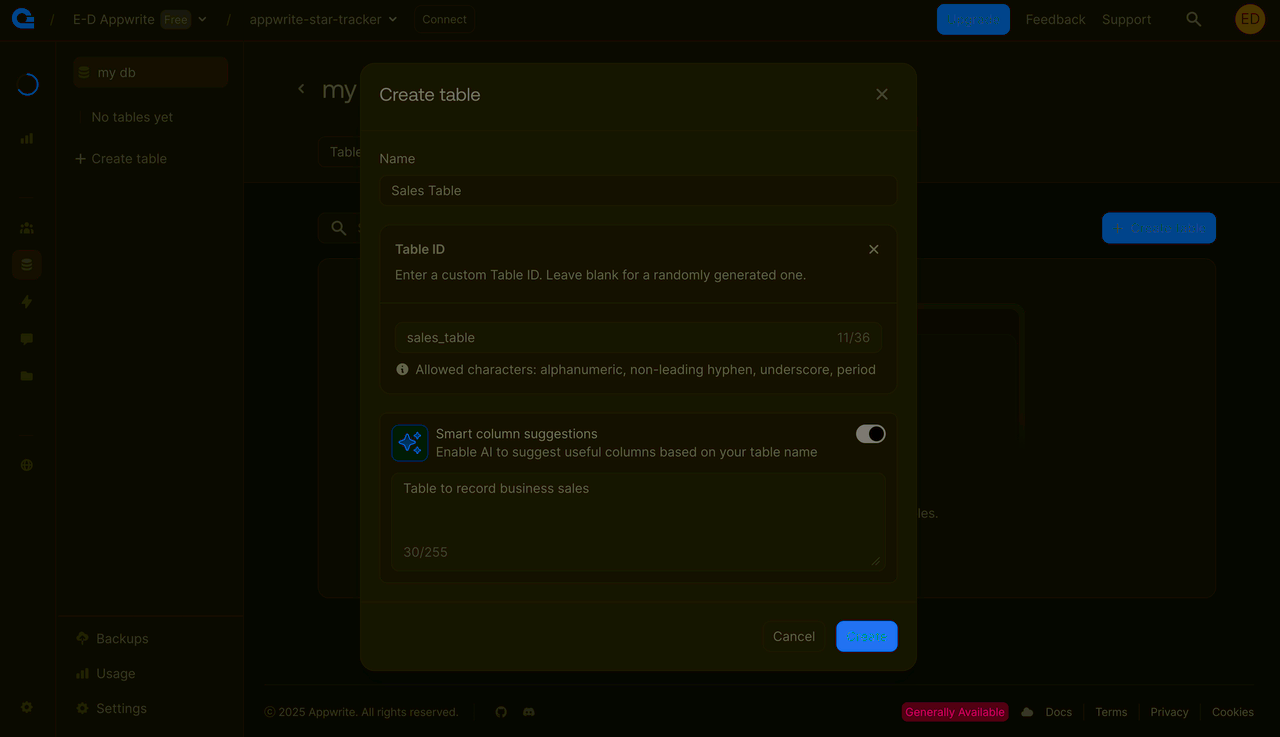Disable Smart column suggestions
Image resolution: width=1280 pixels, height=737 pixels.
870,433
